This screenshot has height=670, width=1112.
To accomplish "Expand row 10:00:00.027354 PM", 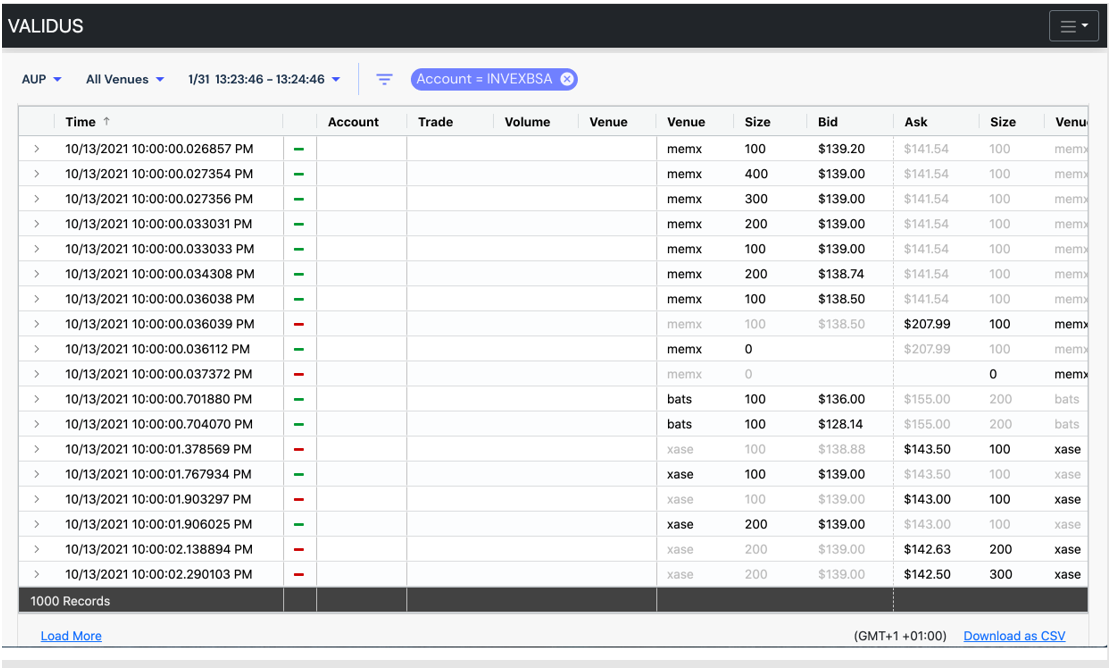I will tap(36, 174).
